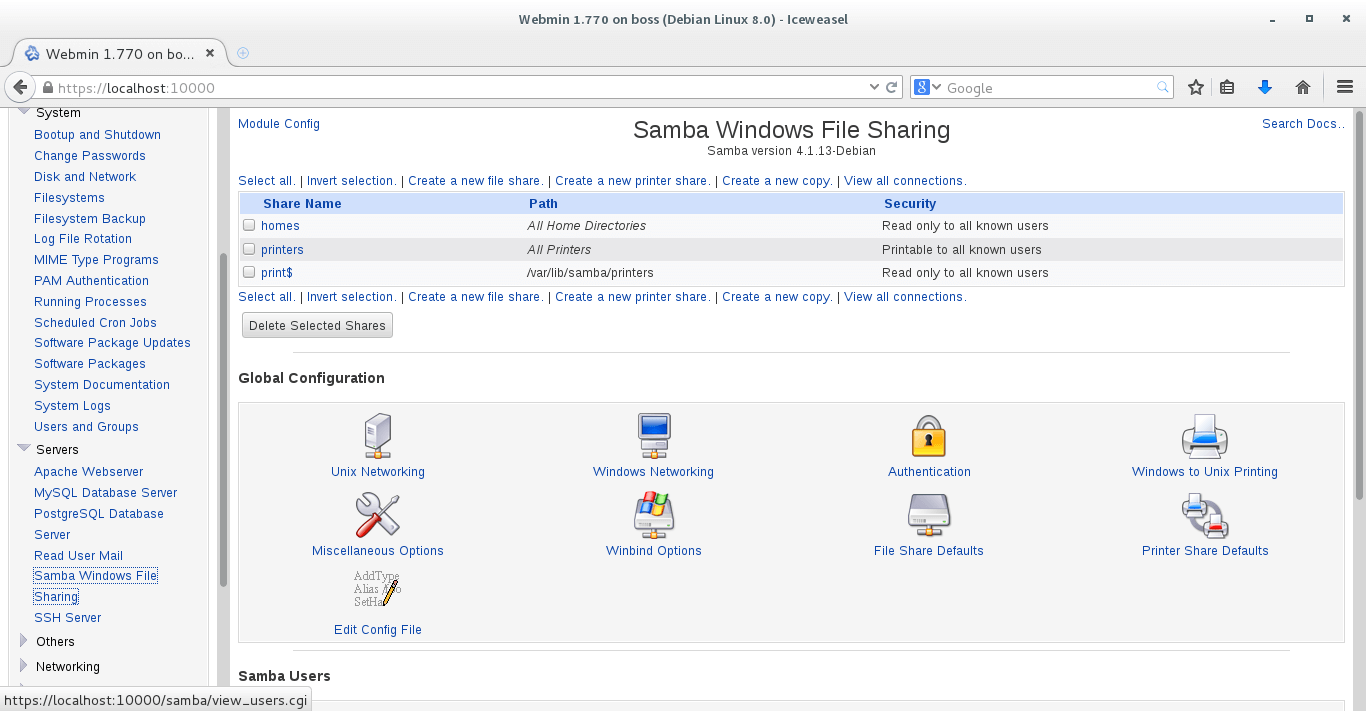Click the Google search input field
1366x711 pixels.
point(1049,87)
